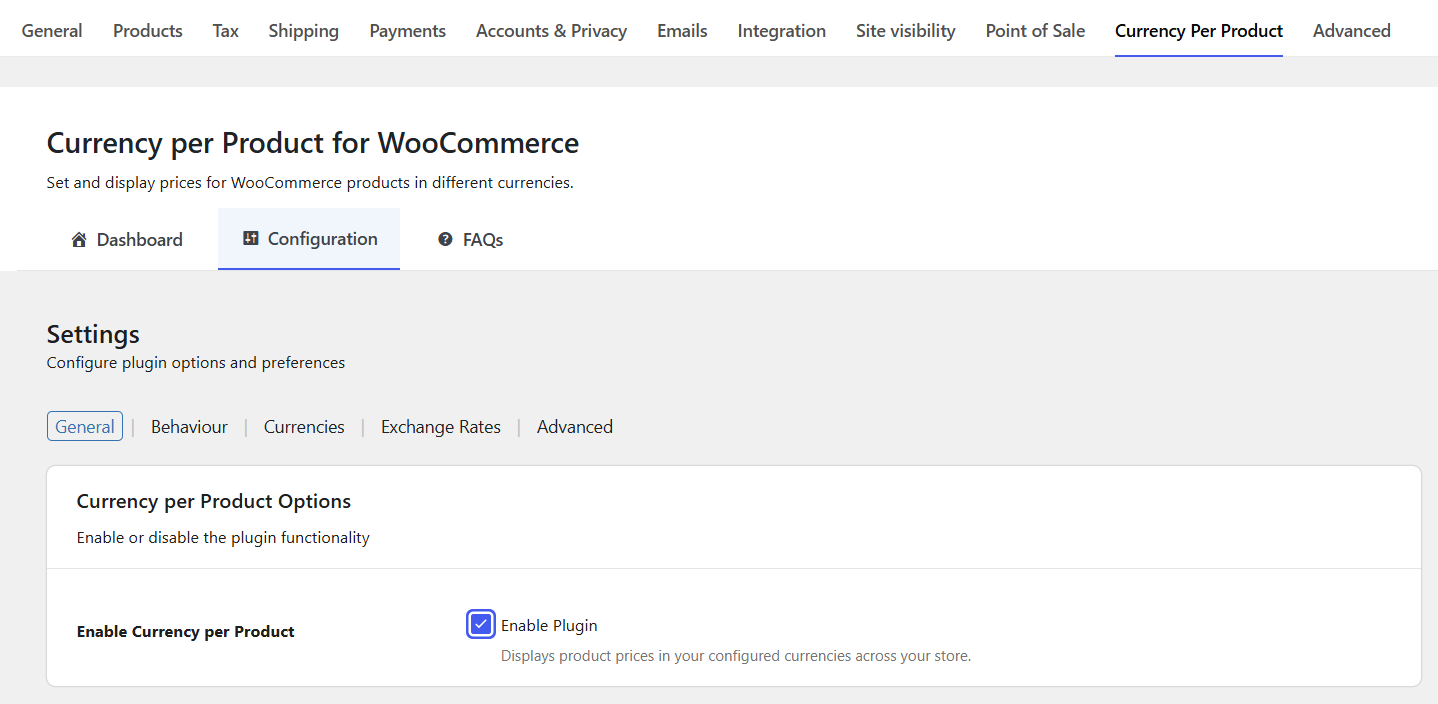
Task: Select the Currency Per Product tab
Action: 1199,31
